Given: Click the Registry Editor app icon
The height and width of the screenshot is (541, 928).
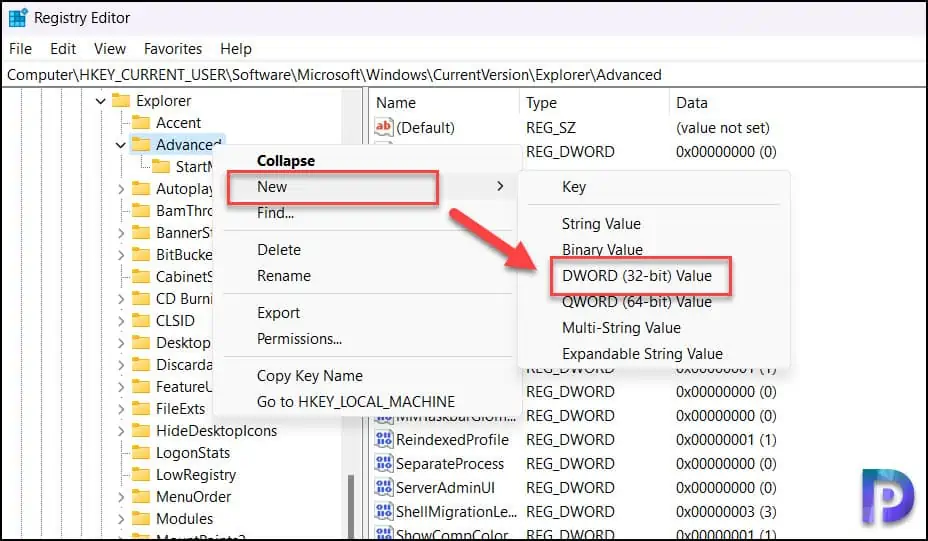Looking at the screenshot, I should [x=18, y=18].
